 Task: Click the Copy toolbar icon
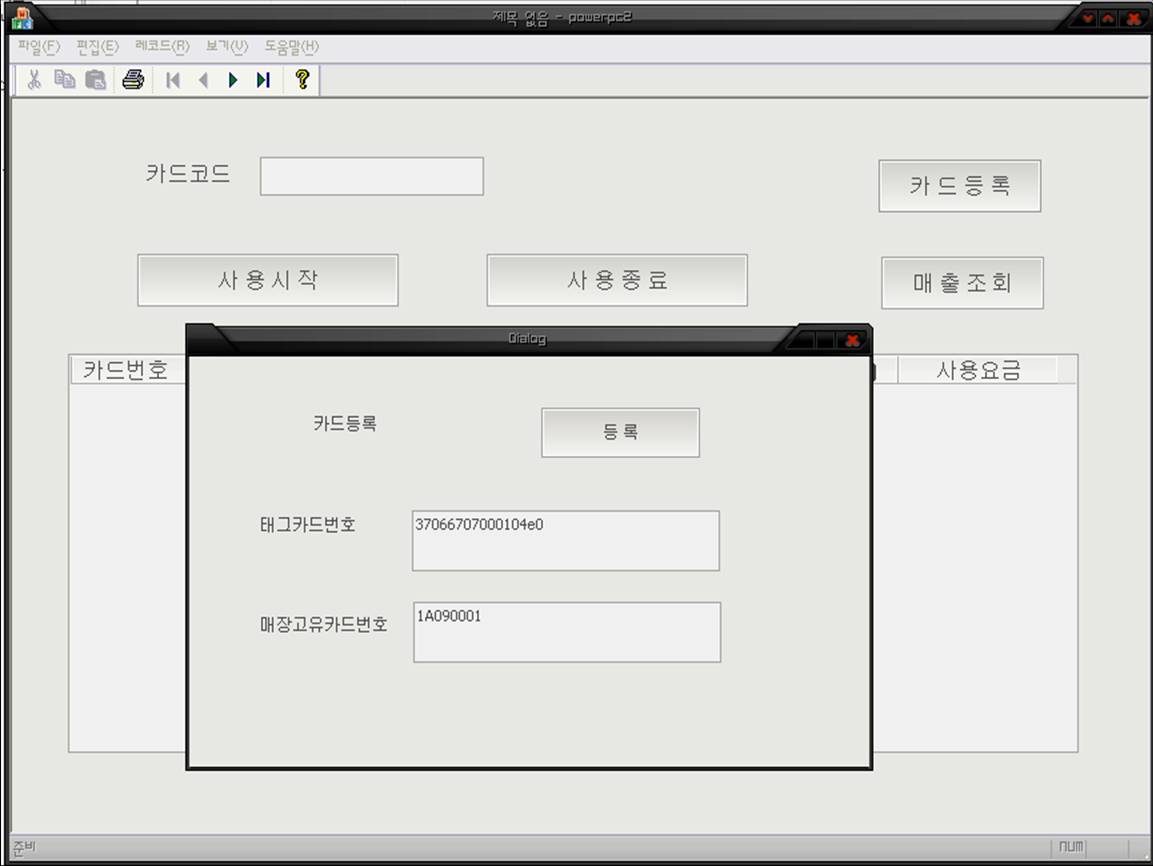point(65,80)
